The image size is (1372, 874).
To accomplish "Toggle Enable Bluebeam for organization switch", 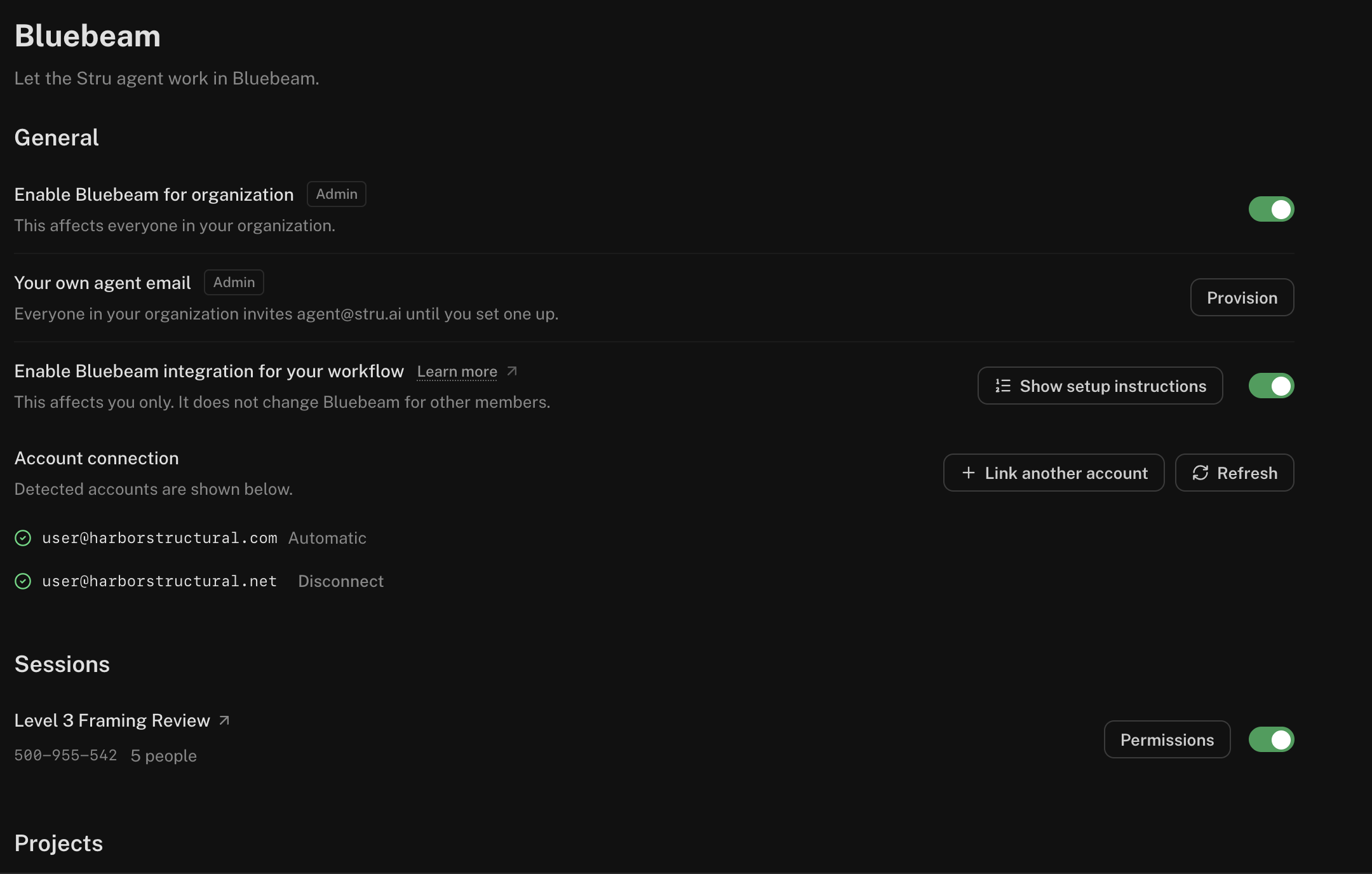I will pyautogui.click(x=1271, y=209).
